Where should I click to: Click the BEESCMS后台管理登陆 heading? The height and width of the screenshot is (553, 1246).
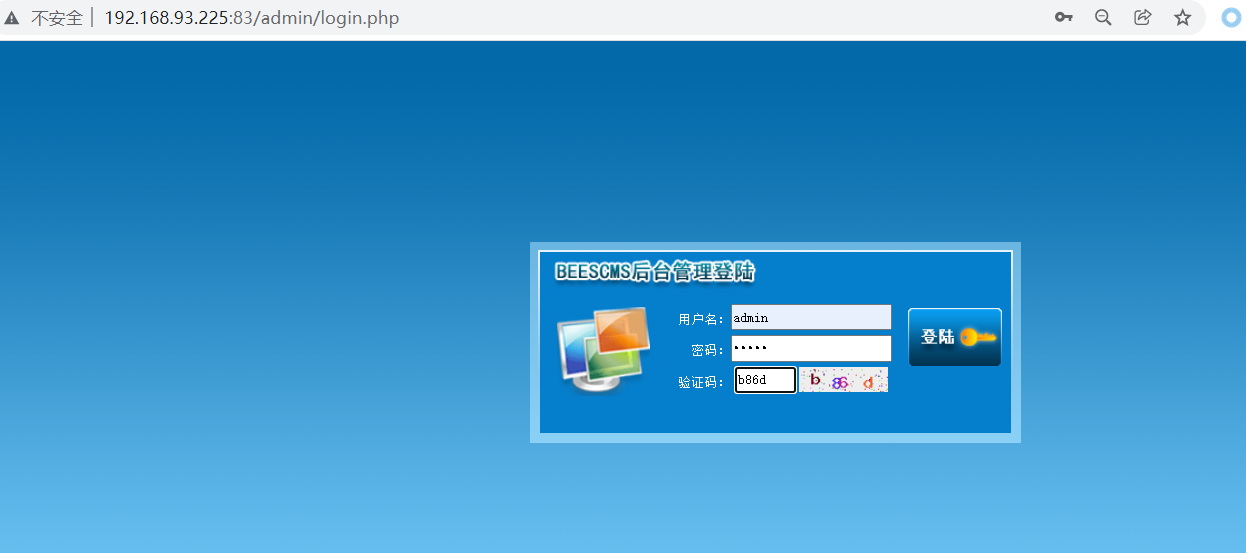tap(655, 272)
